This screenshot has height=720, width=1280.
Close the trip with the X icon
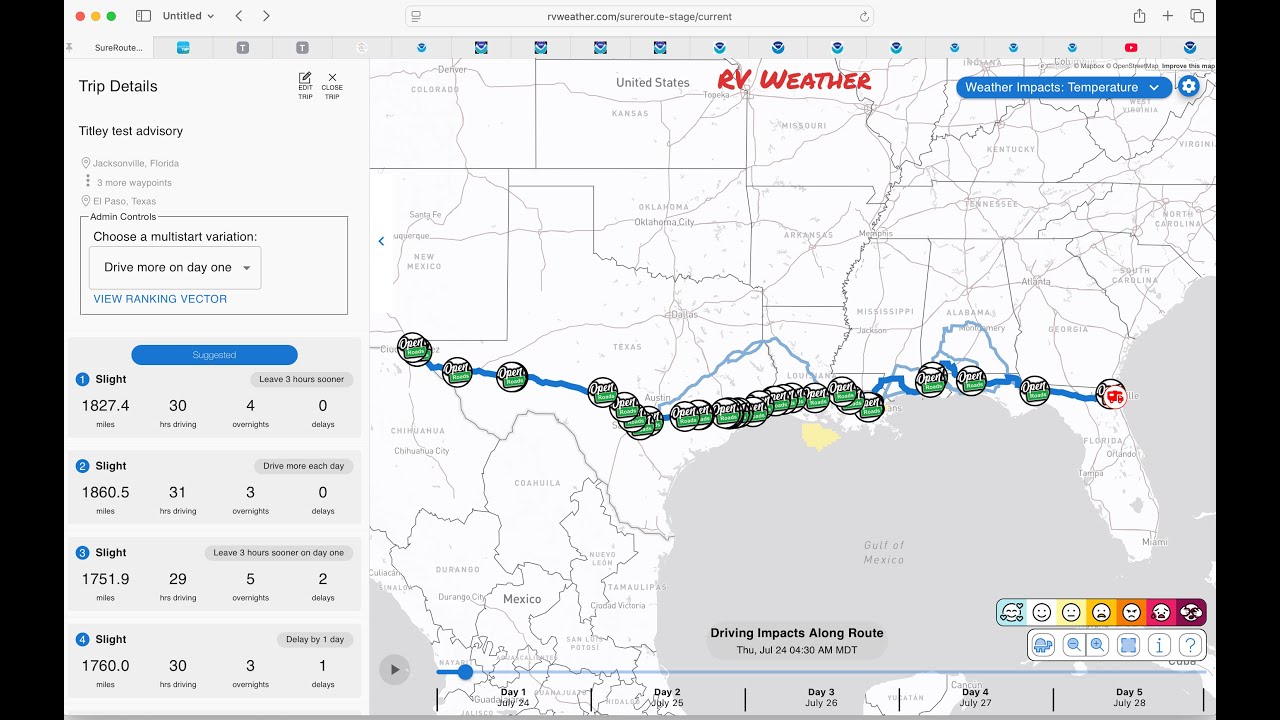pyautogui.click(x=332, y=78)
